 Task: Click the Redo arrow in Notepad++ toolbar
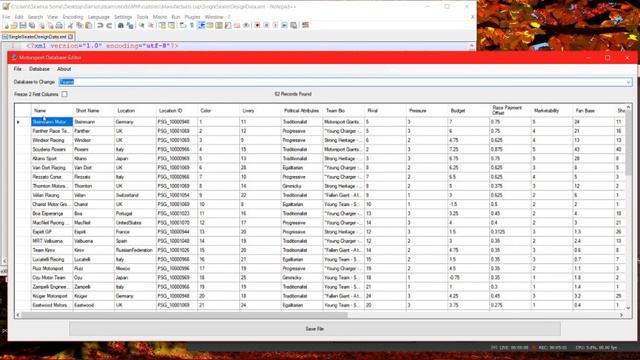[x=109, y=25]
